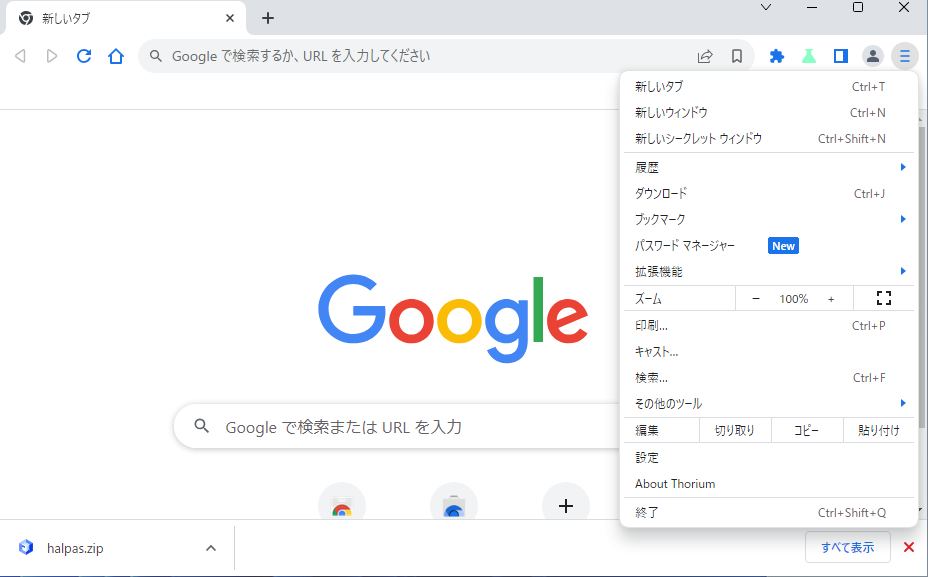Image resolution: width=928 pixels, height=577 pixels.
Task: Open the halpas.zip download options chevron
Action: [x=210, y=548]
